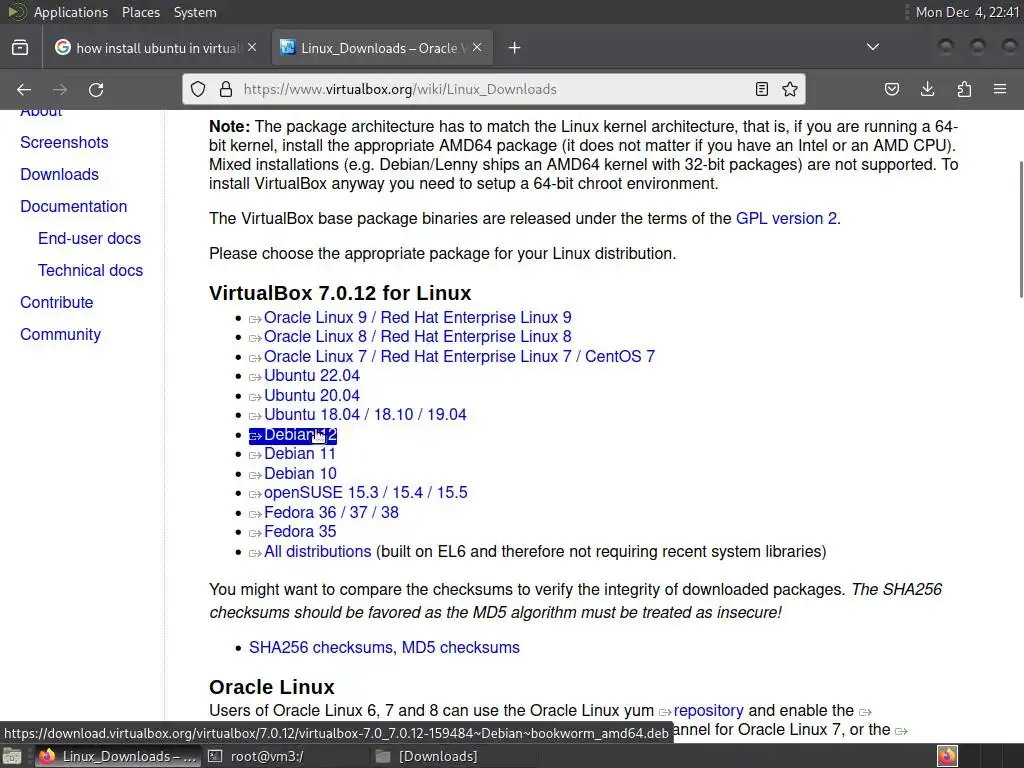The image size is (1024, 768).
Task: Click the page vertical scrollbar thumb
Action: point(1020,229)
